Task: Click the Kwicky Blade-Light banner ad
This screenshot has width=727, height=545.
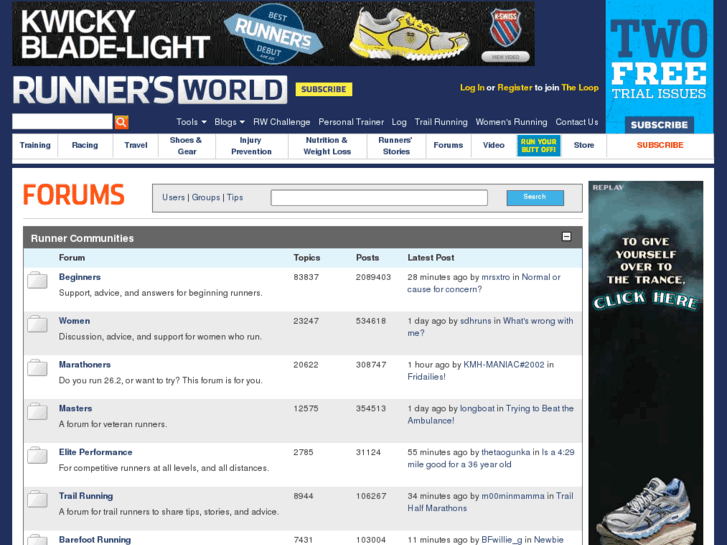Action: point(273,33)
